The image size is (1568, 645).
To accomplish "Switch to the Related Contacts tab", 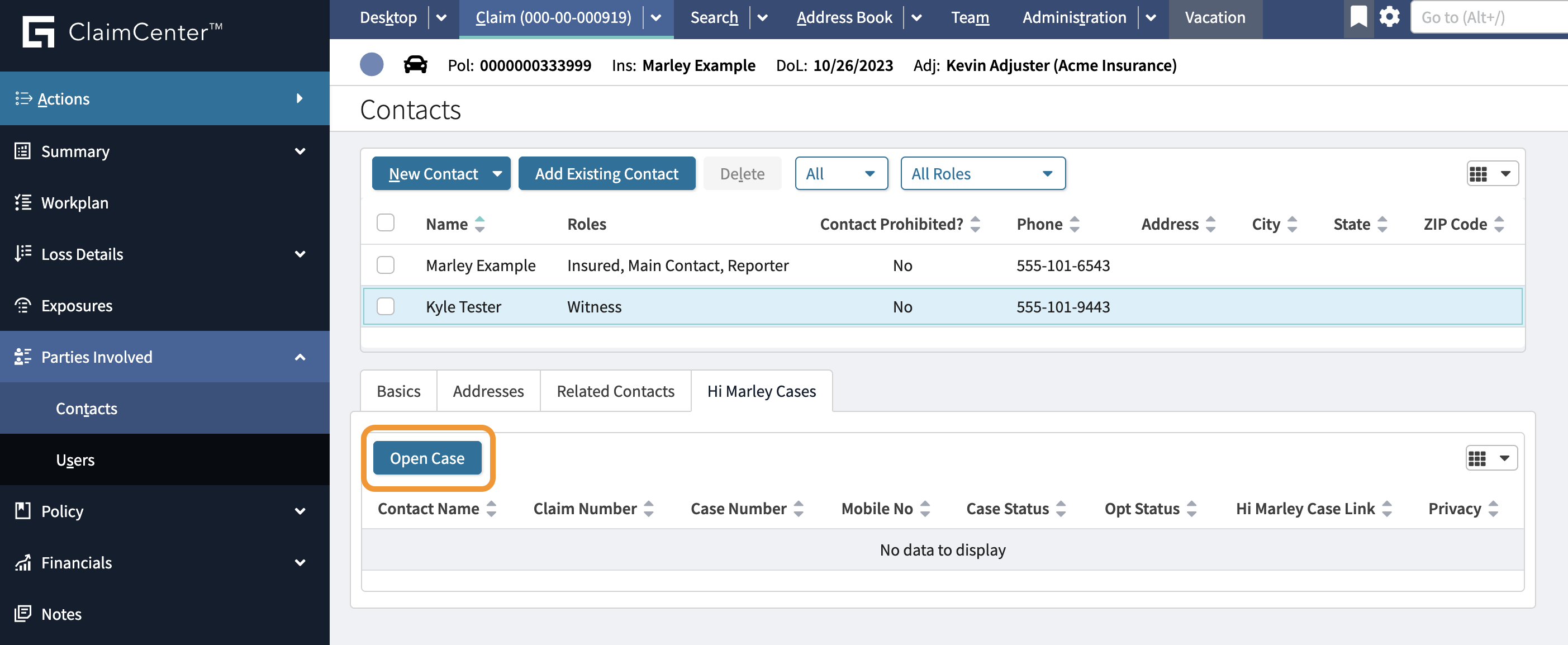I will point(615,391).
